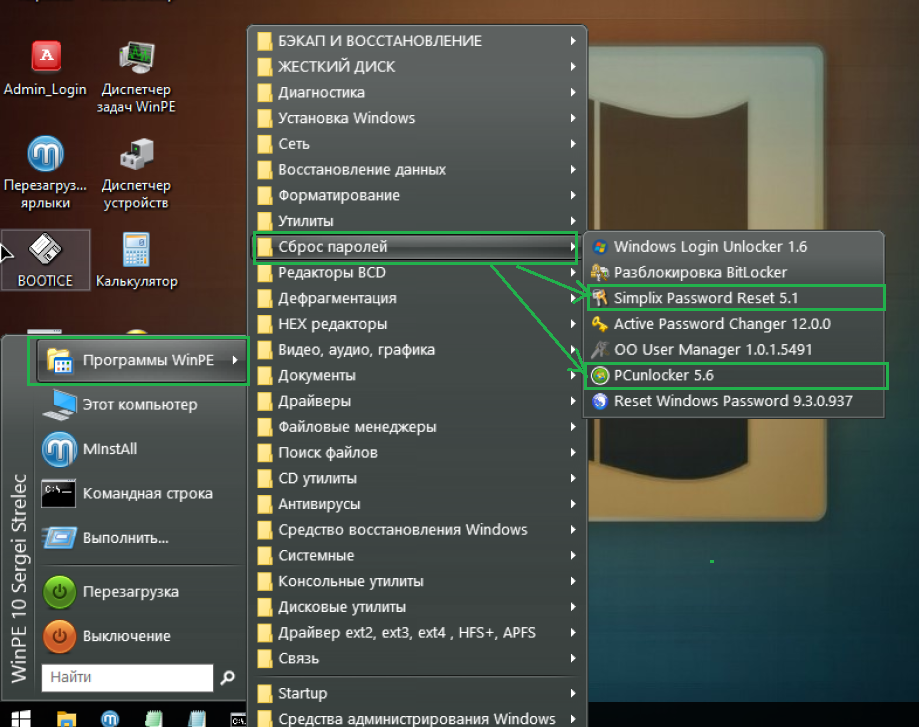Click the Выполнить run dialog icon
Viewport: 919px width, 727px height.
tap(60, 538)
